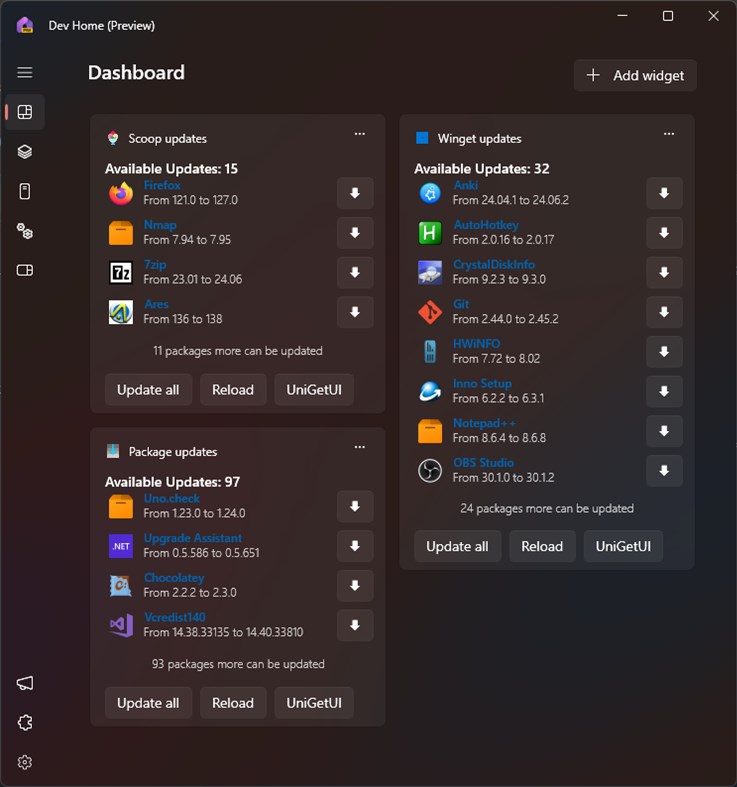Update all Scoop packages
Viewport: 737px width, 787px height.
(148, 389)
